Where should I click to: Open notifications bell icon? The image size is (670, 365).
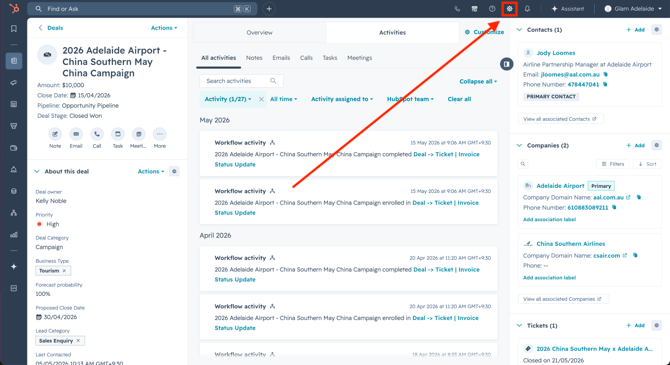click(x=527, y=9)
